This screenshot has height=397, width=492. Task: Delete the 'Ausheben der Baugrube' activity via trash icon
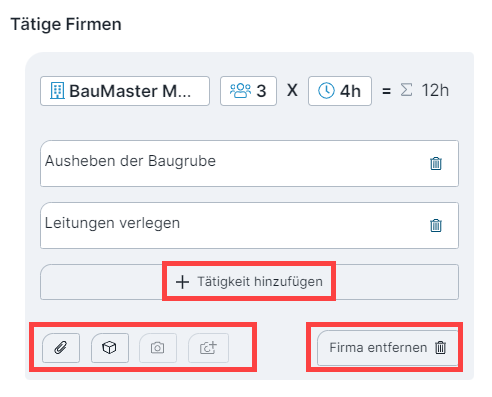[436, 163]
